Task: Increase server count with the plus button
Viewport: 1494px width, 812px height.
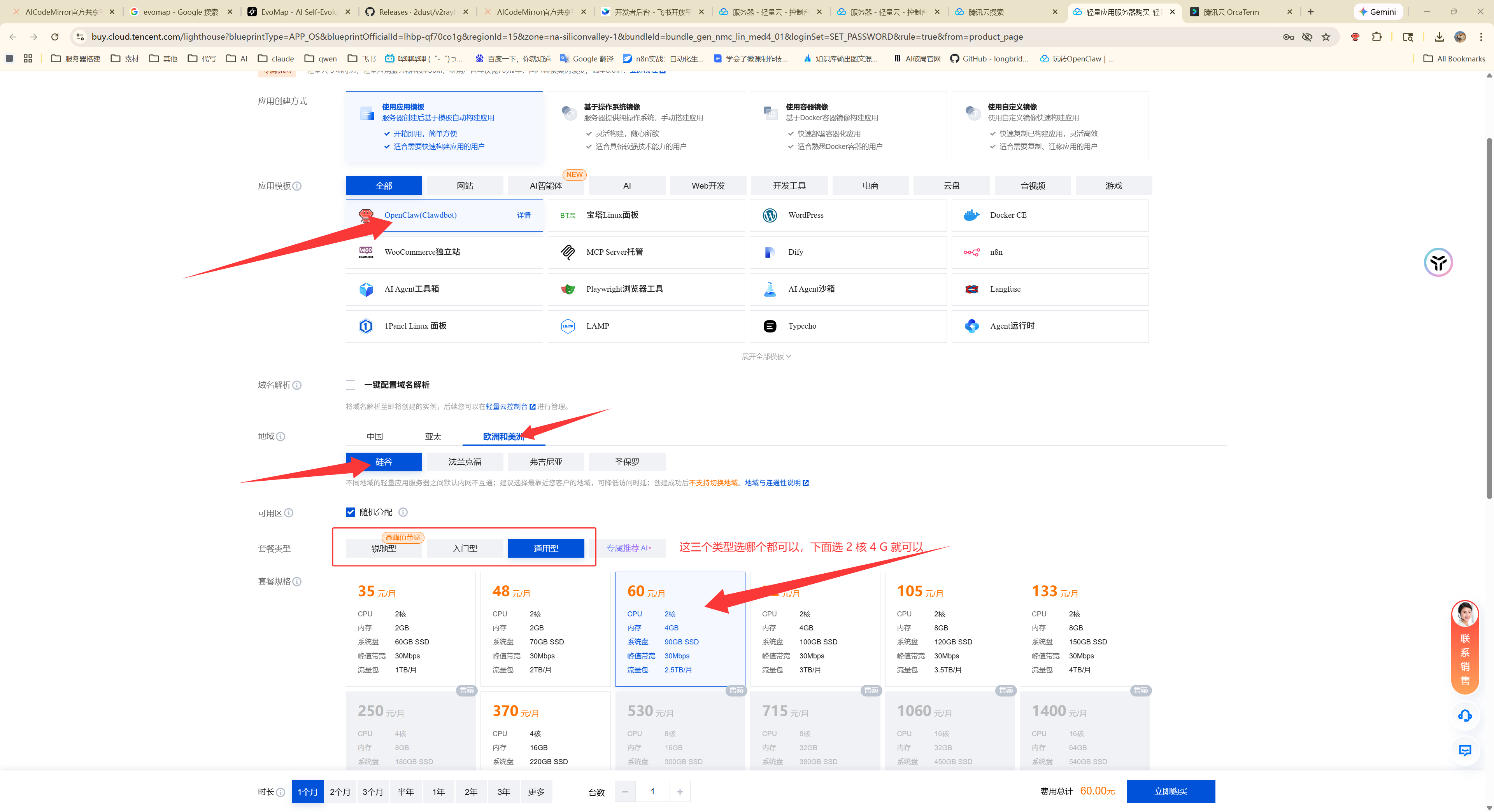Action: tap(680, 792)
